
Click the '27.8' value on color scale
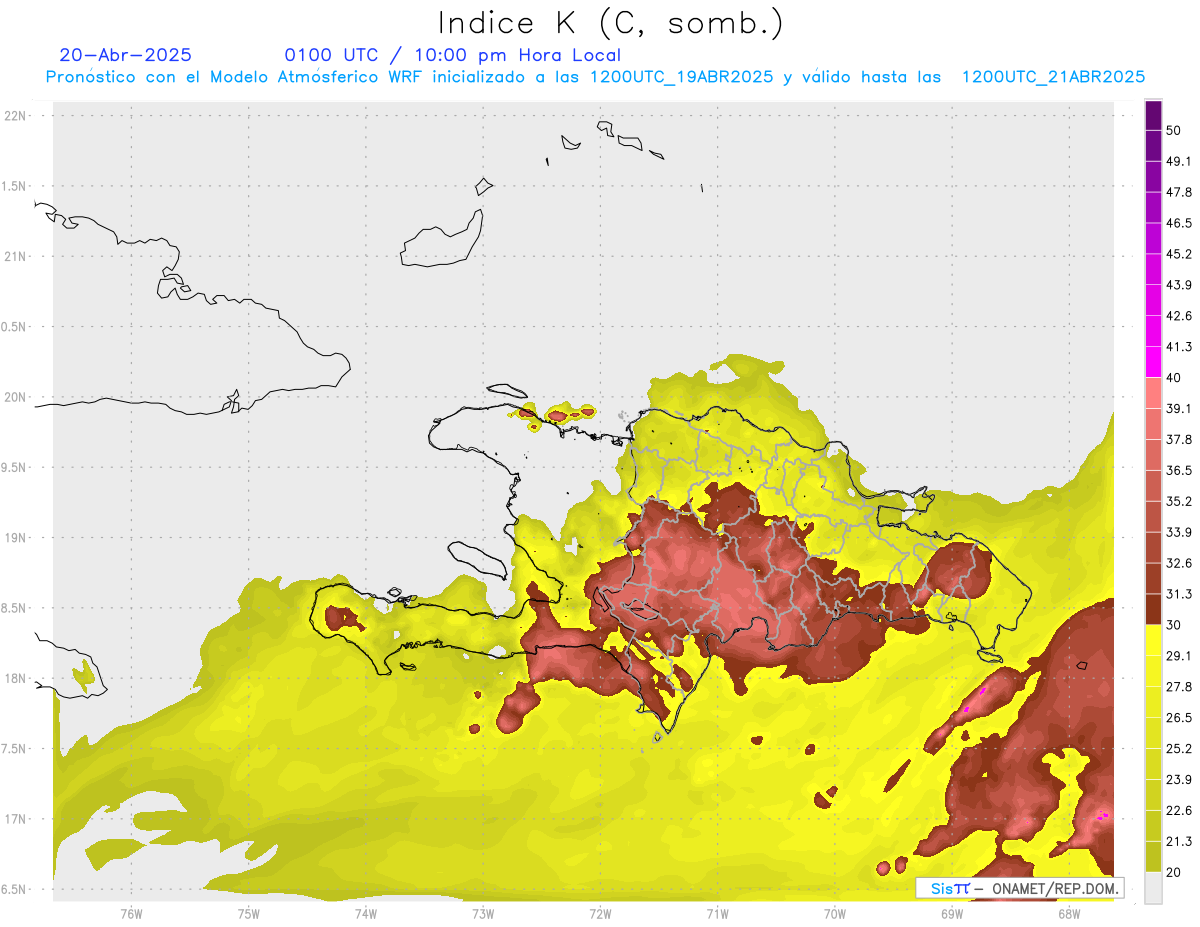coord(1178,686)
